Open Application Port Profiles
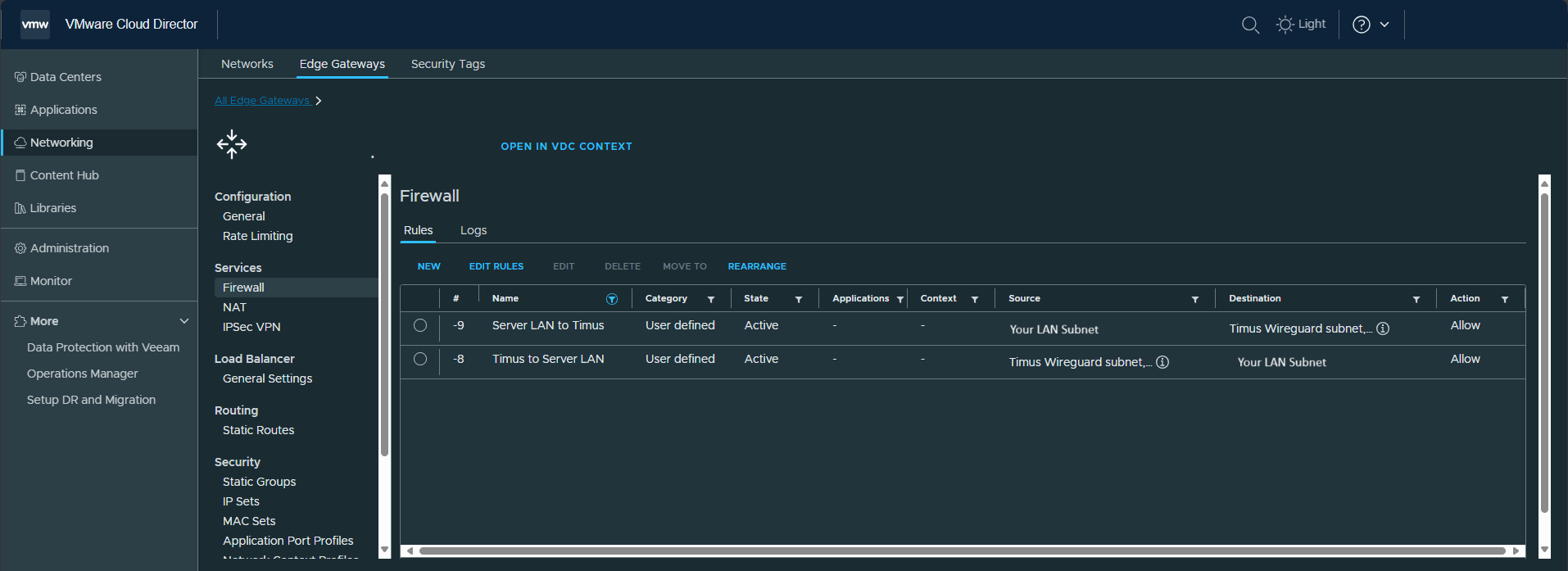1568x571 pixels. [288, 541]
